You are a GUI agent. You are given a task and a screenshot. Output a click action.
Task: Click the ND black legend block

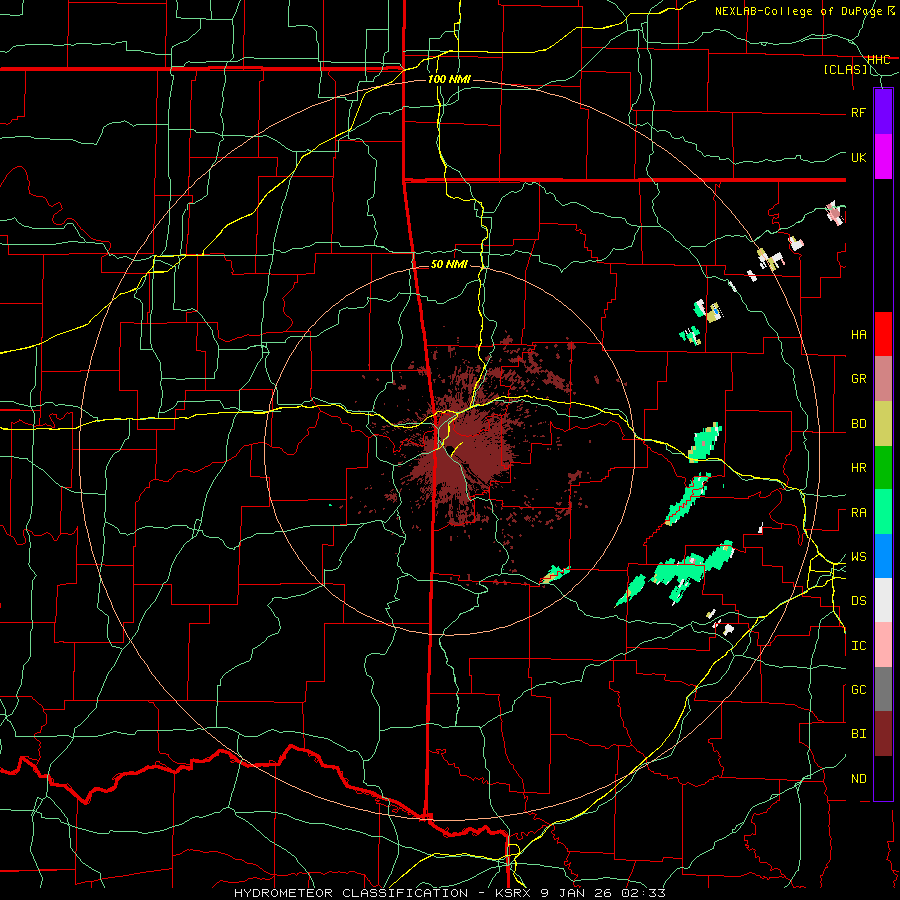883,778
